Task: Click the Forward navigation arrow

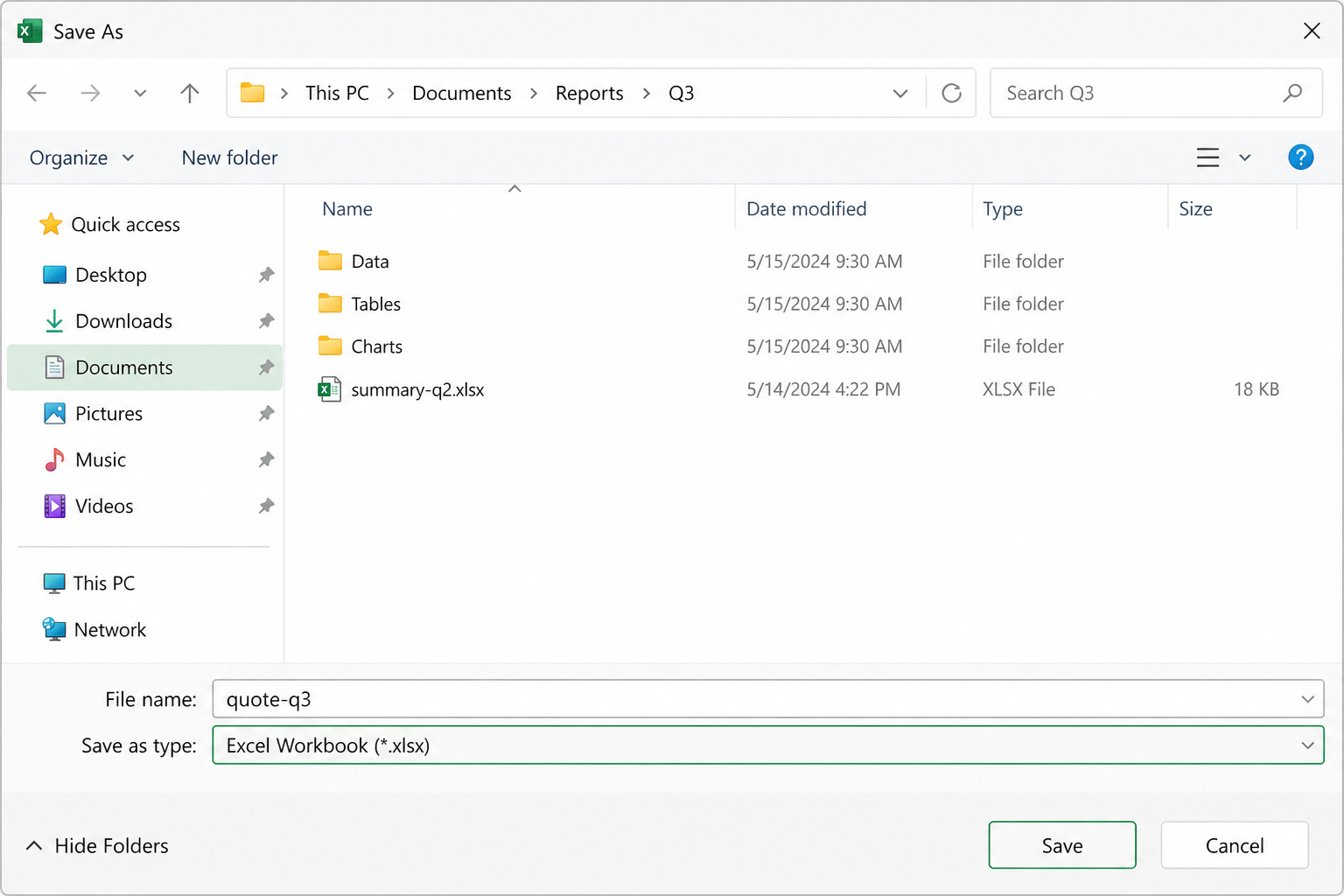Action: [x=90, y=93]
